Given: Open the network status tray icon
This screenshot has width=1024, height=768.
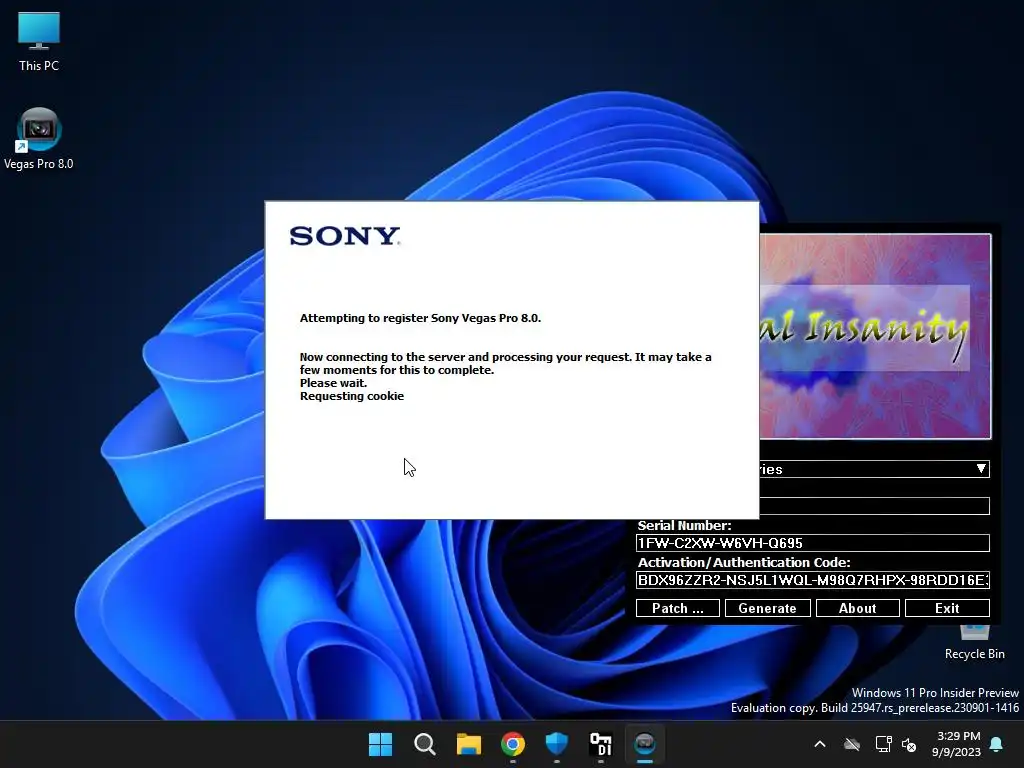Looking at the screenshot, I should 883,744.
